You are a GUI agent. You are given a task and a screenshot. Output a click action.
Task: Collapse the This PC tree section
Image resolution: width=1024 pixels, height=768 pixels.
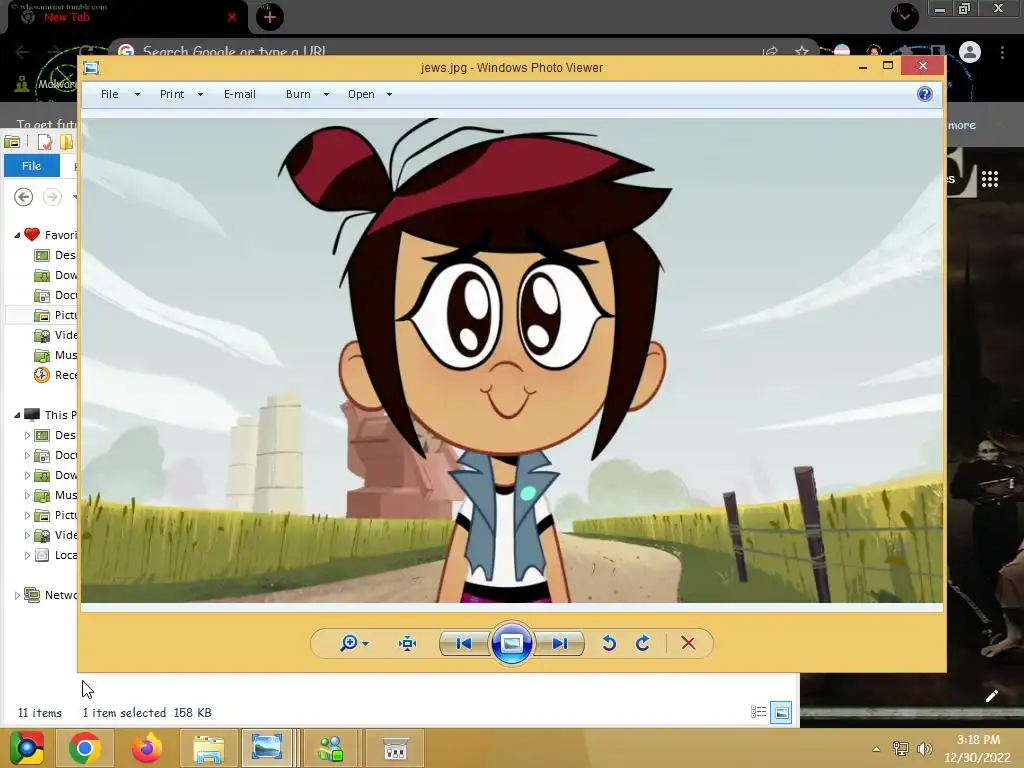pos(17,415)
